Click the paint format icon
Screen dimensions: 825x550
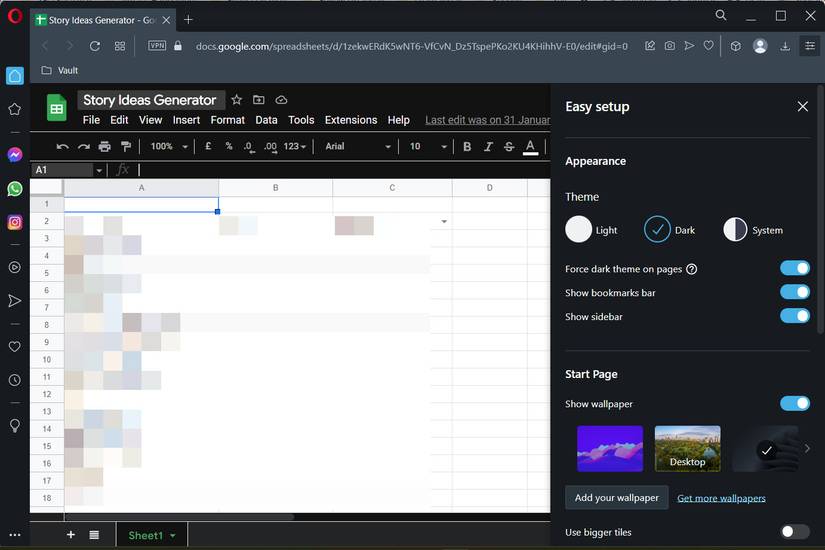click(x=125, y=147)
